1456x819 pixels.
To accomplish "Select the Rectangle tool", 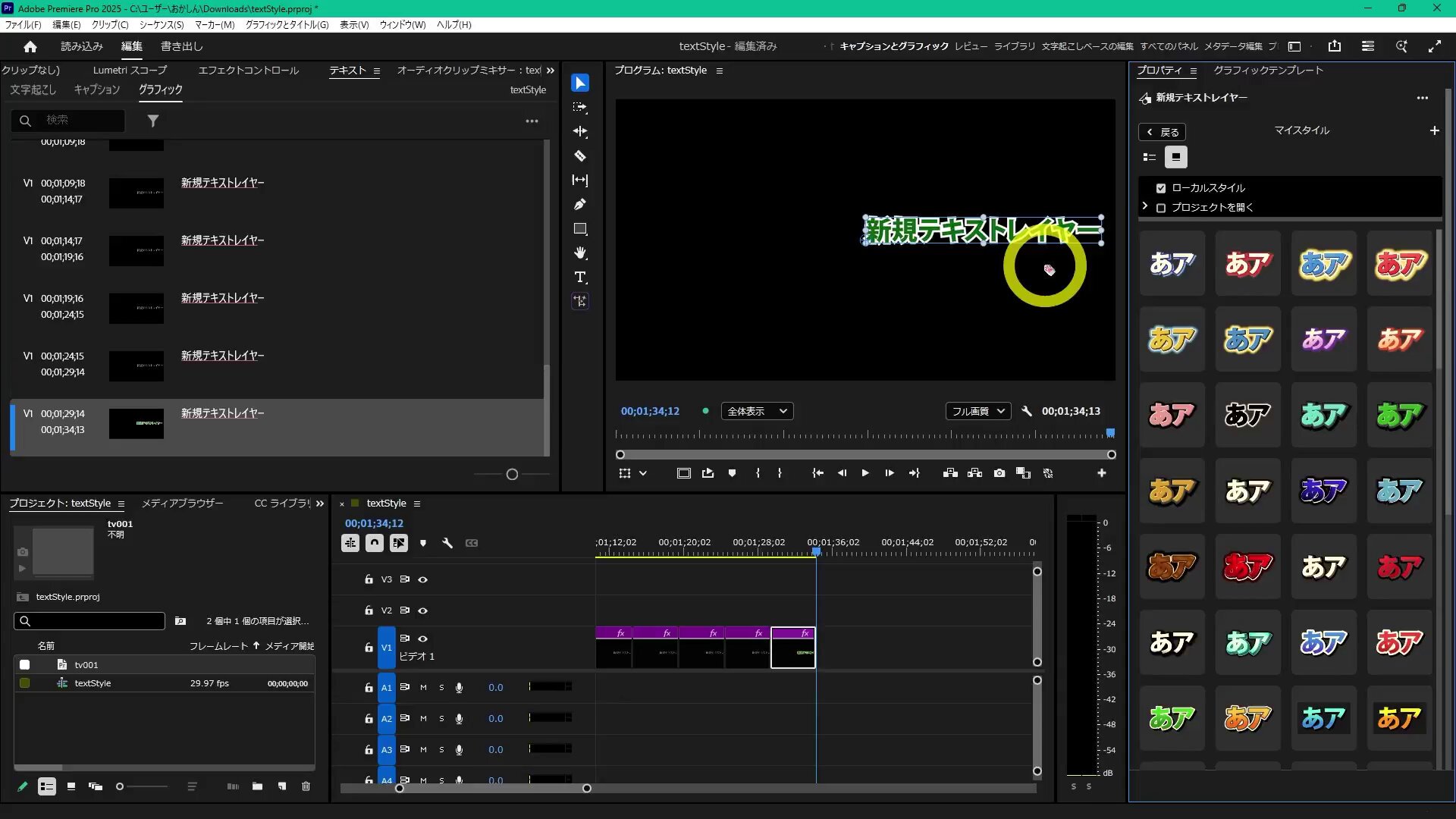I will pos(580,228).
